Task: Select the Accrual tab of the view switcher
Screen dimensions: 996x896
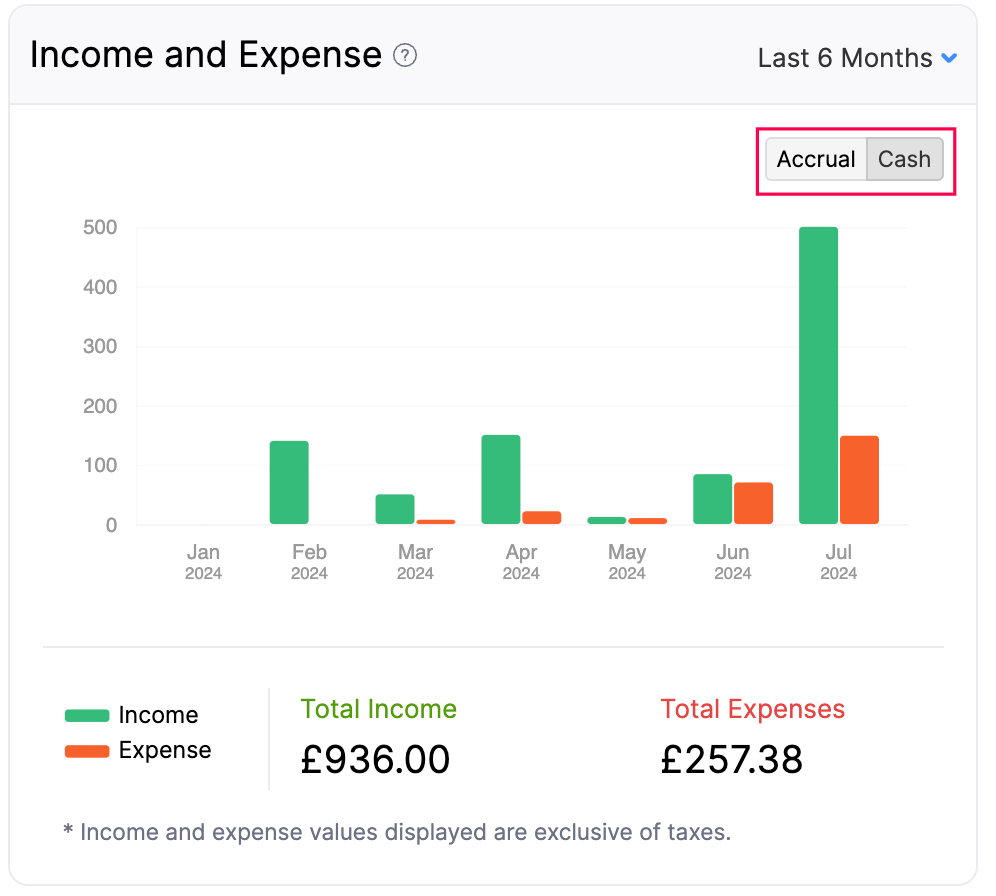Action: [x=816, y=159]
